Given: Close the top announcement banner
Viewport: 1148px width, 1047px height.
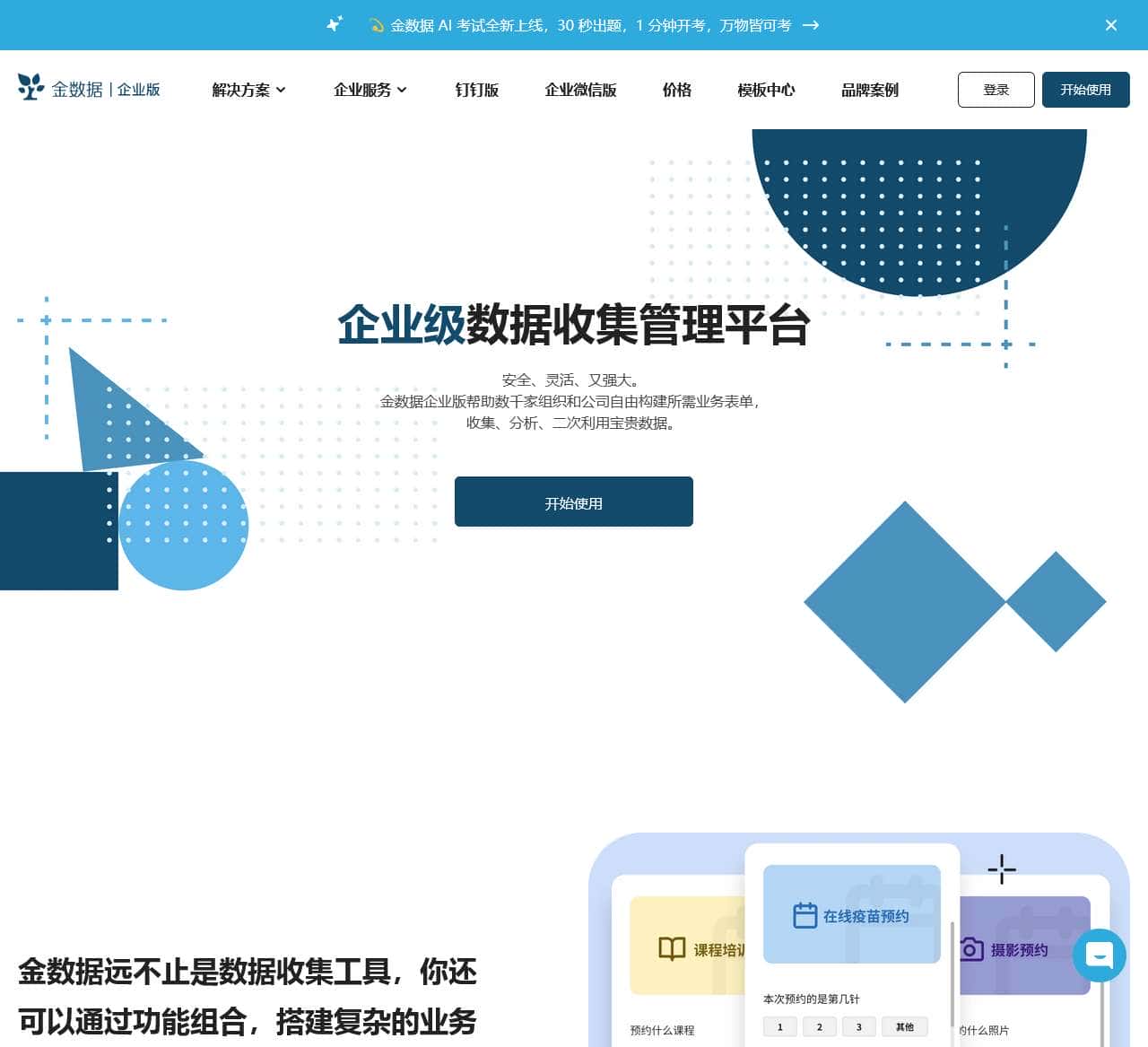Looking at the screenshot, I should pyautogui.click(x=1111, y=25).
